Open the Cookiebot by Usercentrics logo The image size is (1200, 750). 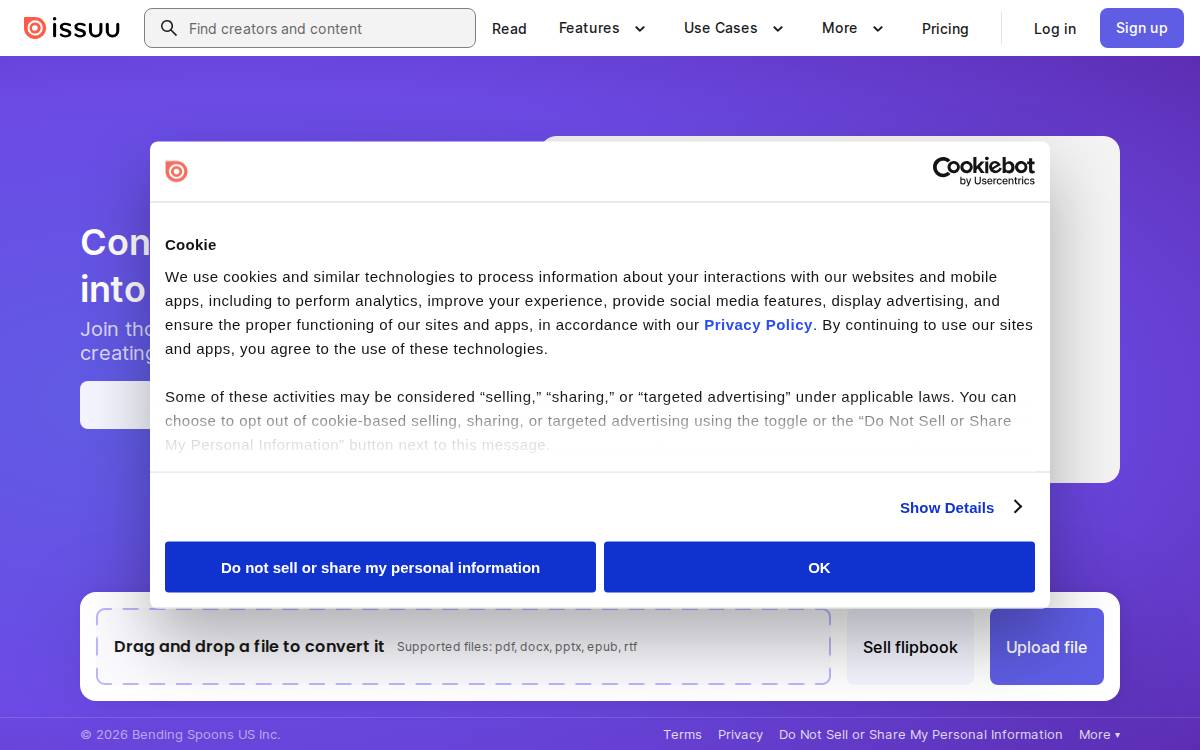(x=984, y=171)
